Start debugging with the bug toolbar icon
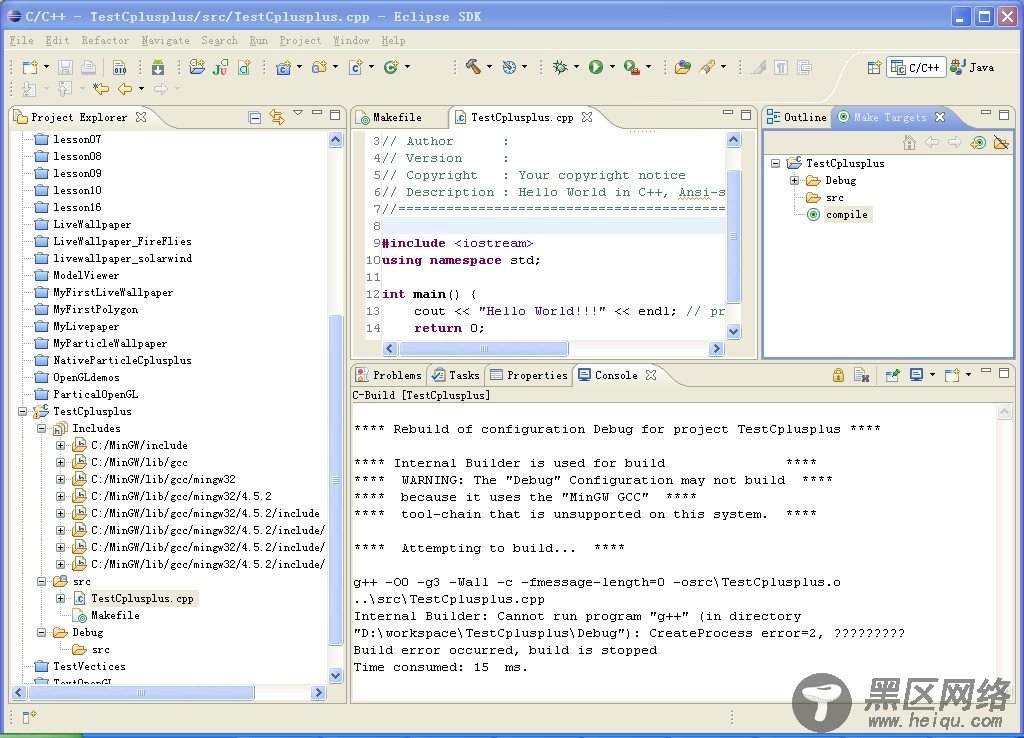This screenshot has height=738, width=1024. point(560,67)
